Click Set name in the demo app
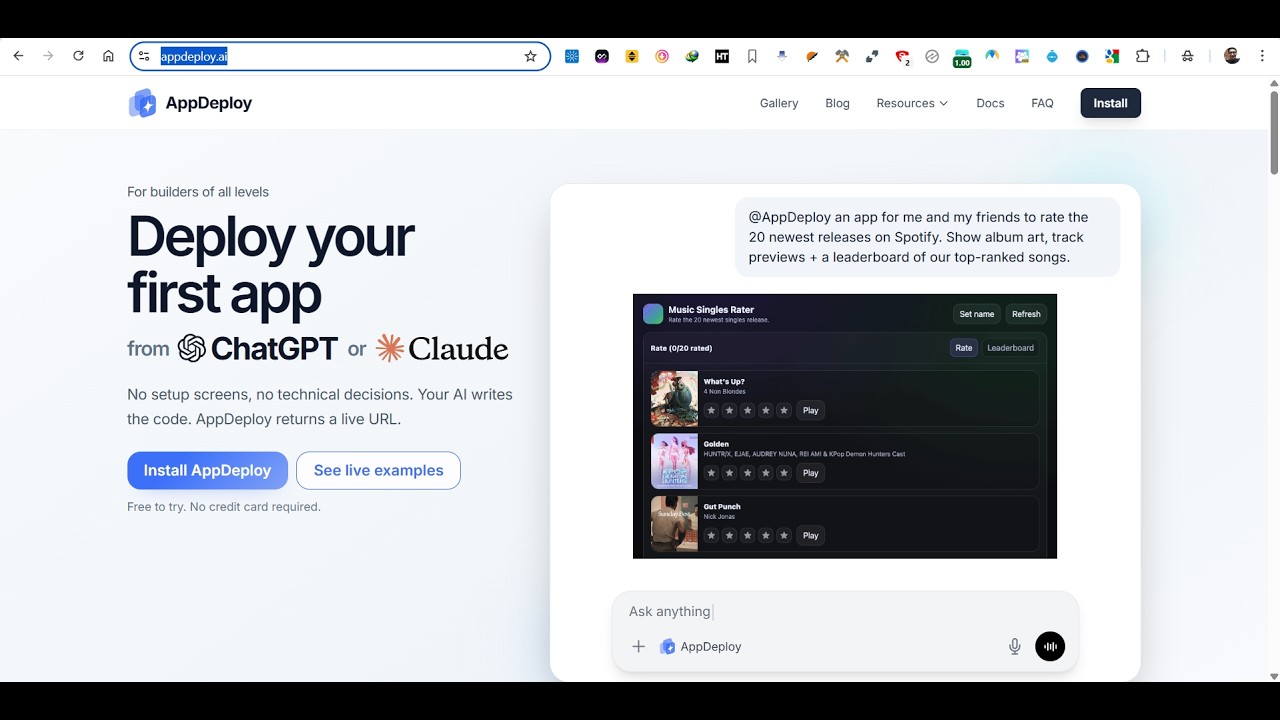 (977, 314)
